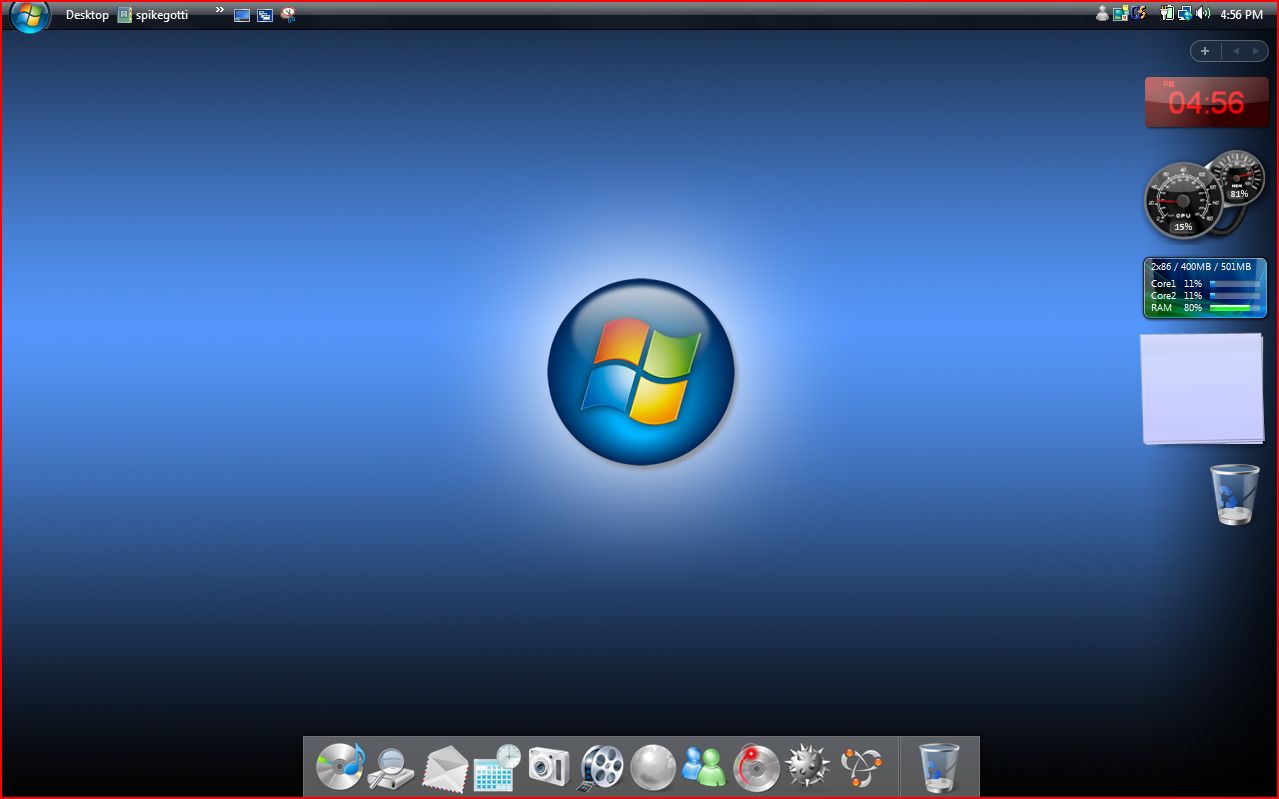Open the magnifier over drive dock icon
The width and height of the screenshot is (1279, 799).
(390, 769)
